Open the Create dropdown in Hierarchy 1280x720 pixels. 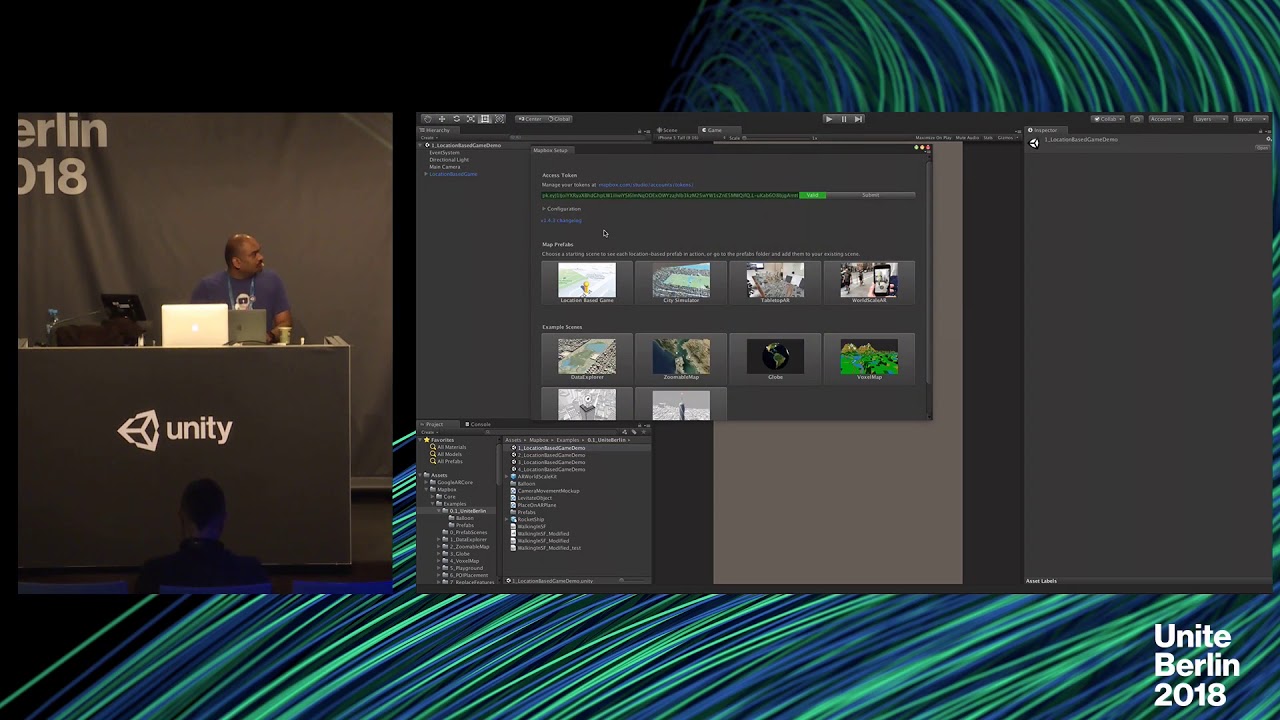428,138
